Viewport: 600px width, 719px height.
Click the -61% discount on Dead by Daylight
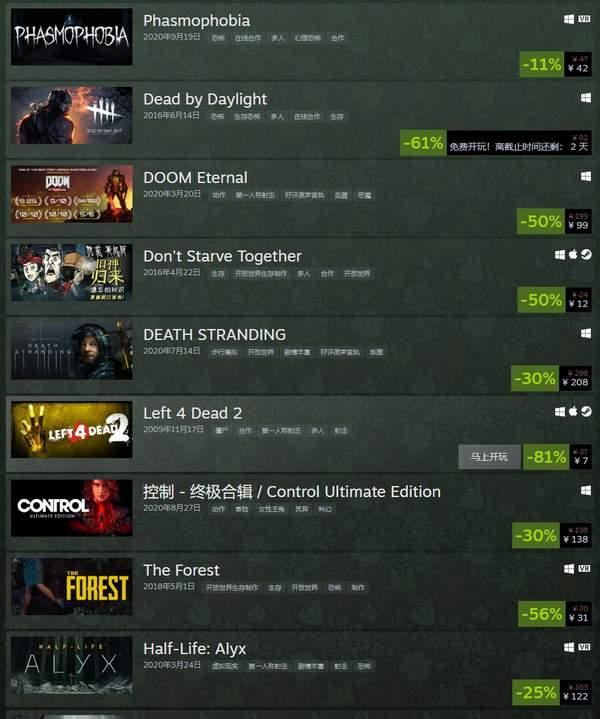point(423,143)
